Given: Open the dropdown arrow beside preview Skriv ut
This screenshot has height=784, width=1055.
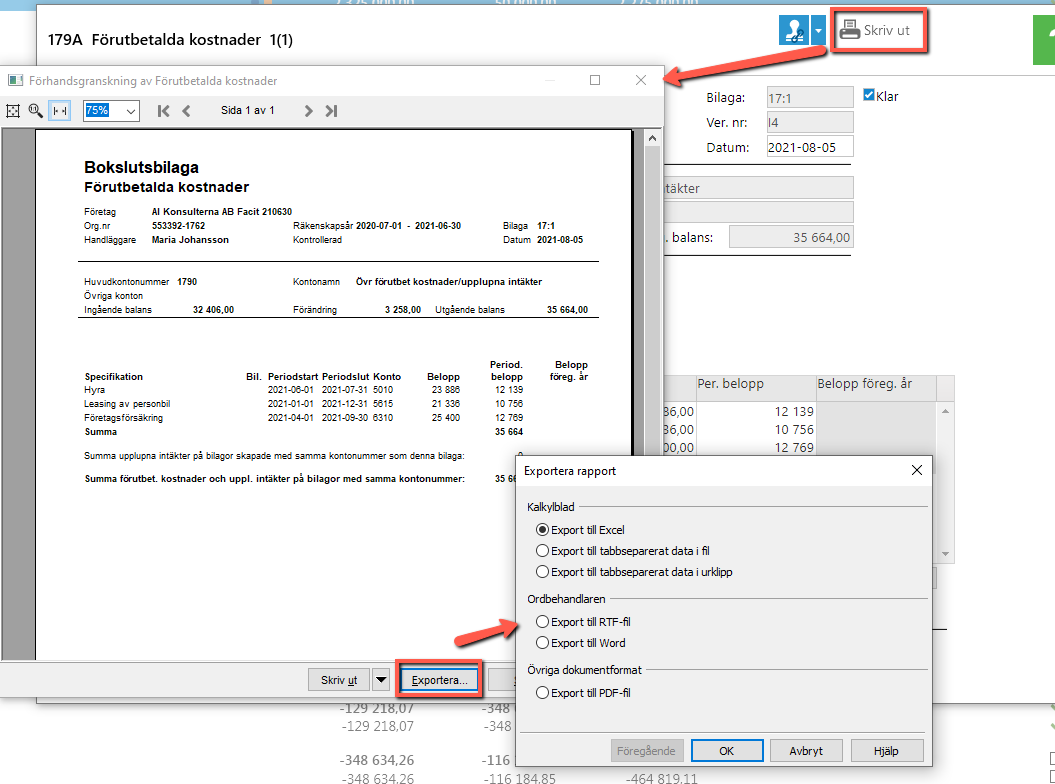Looking at the screenshot, I should [x=381, y=680].
